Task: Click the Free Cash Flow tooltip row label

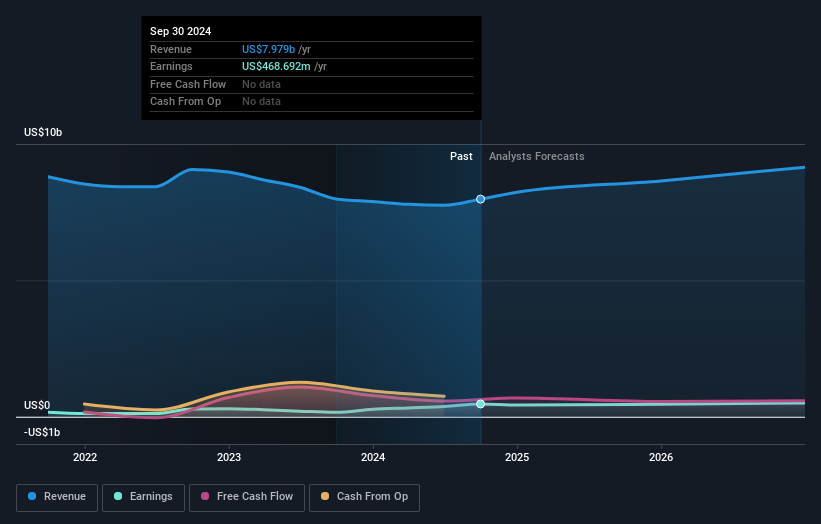Action: click(x=188, y=84)
